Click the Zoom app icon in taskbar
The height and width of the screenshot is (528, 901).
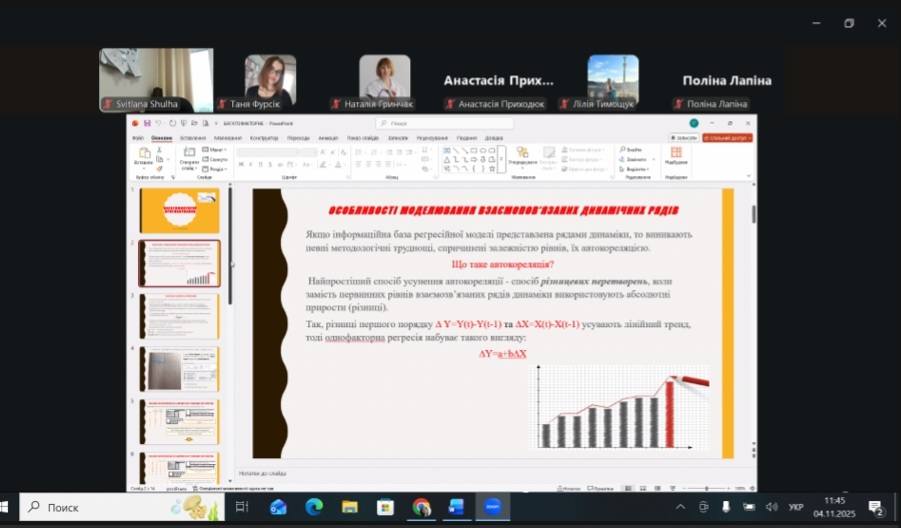point(492,507)
